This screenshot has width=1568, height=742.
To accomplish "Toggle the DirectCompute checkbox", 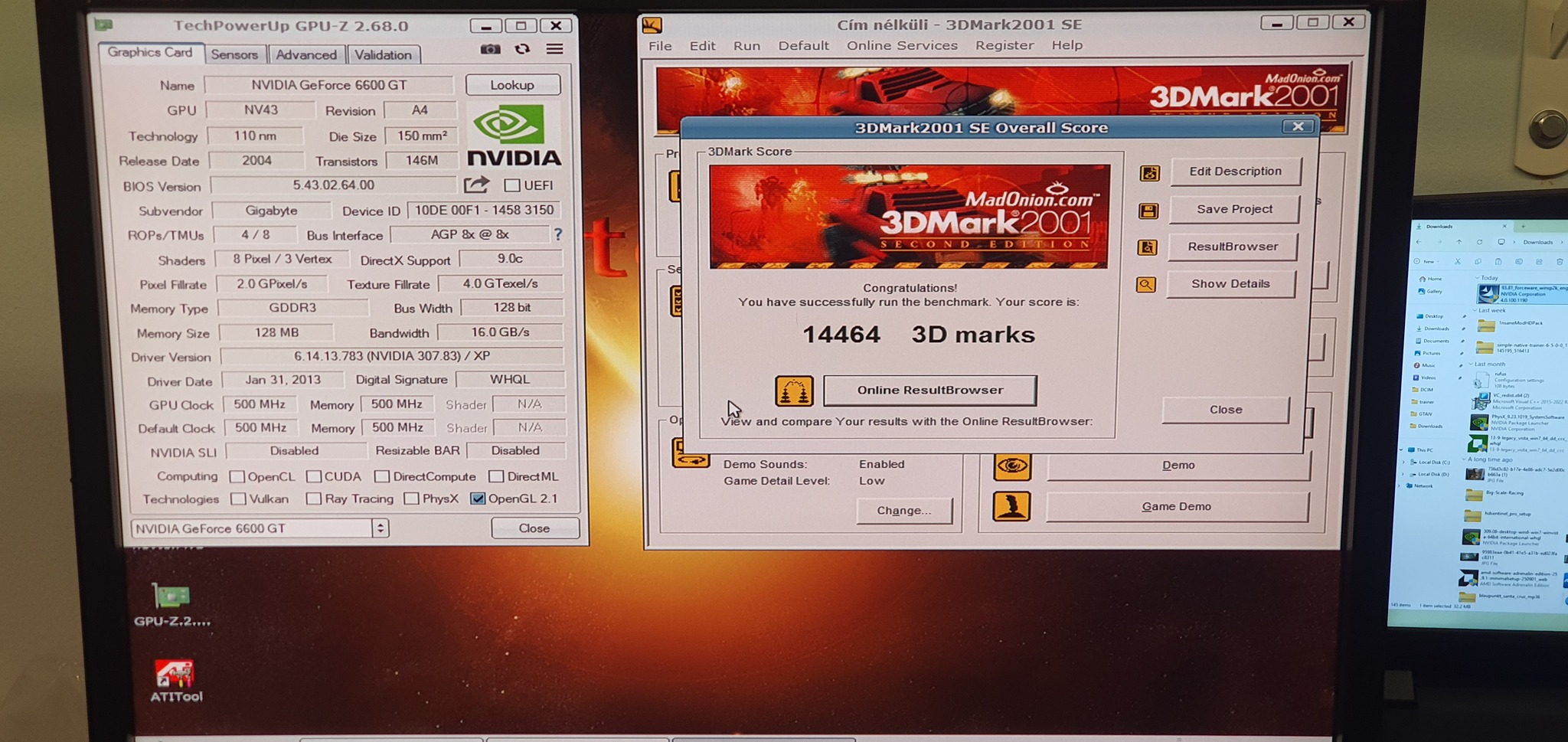I will 382,476.
